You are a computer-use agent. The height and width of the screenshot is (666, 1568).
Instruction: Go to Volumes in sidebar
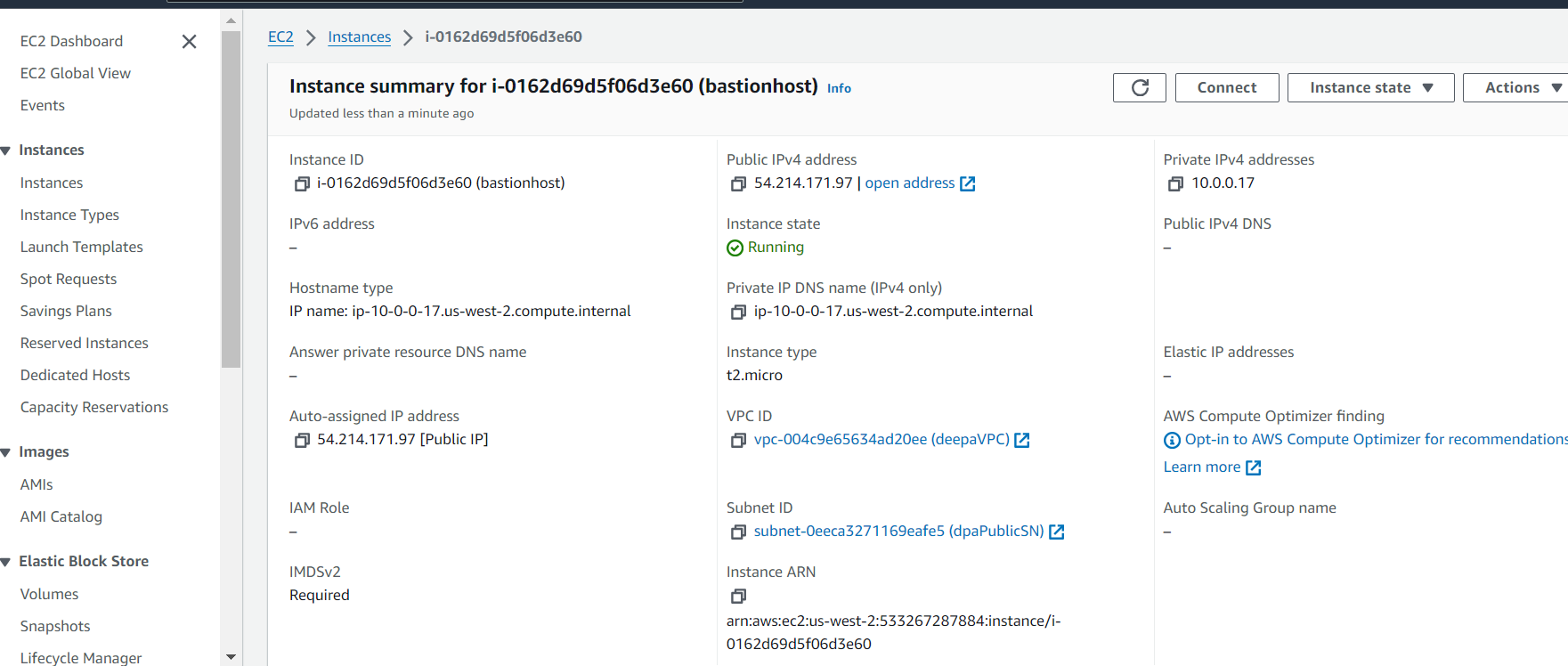pyautogui.click(x=50, y=594)
